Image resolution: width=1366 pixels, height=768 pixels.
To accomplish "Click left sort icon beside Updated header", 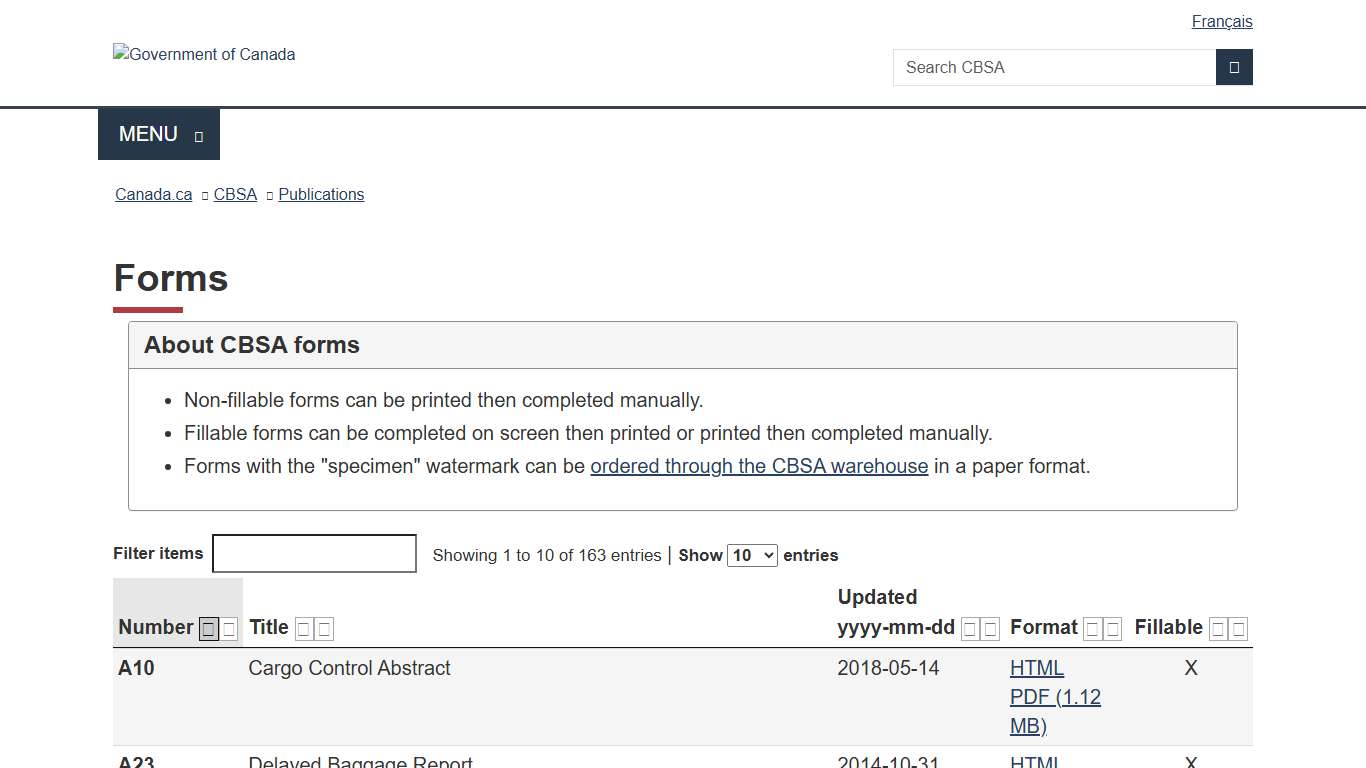I will pos(969,629).
